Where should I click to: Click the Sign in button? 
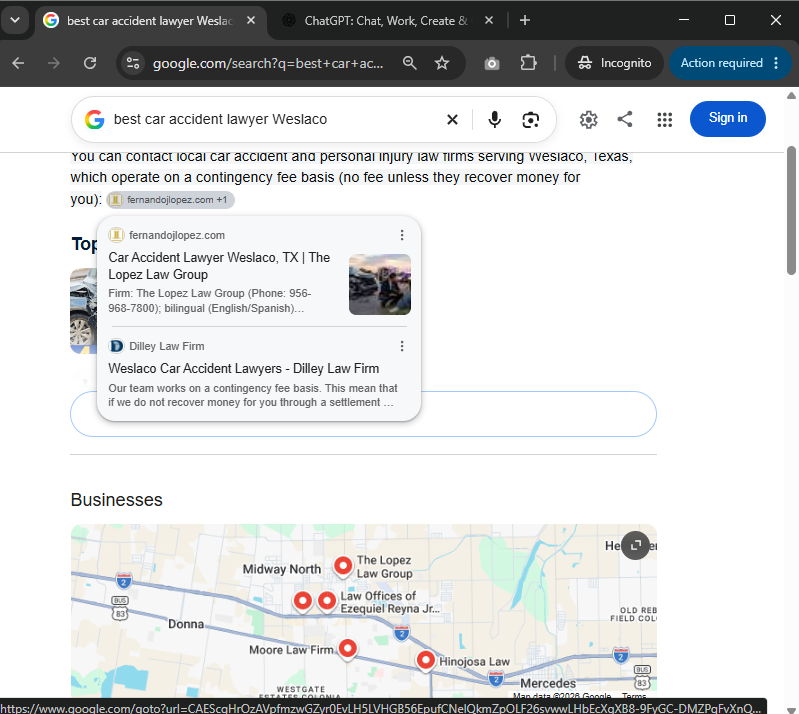click(x=728, y=118)
